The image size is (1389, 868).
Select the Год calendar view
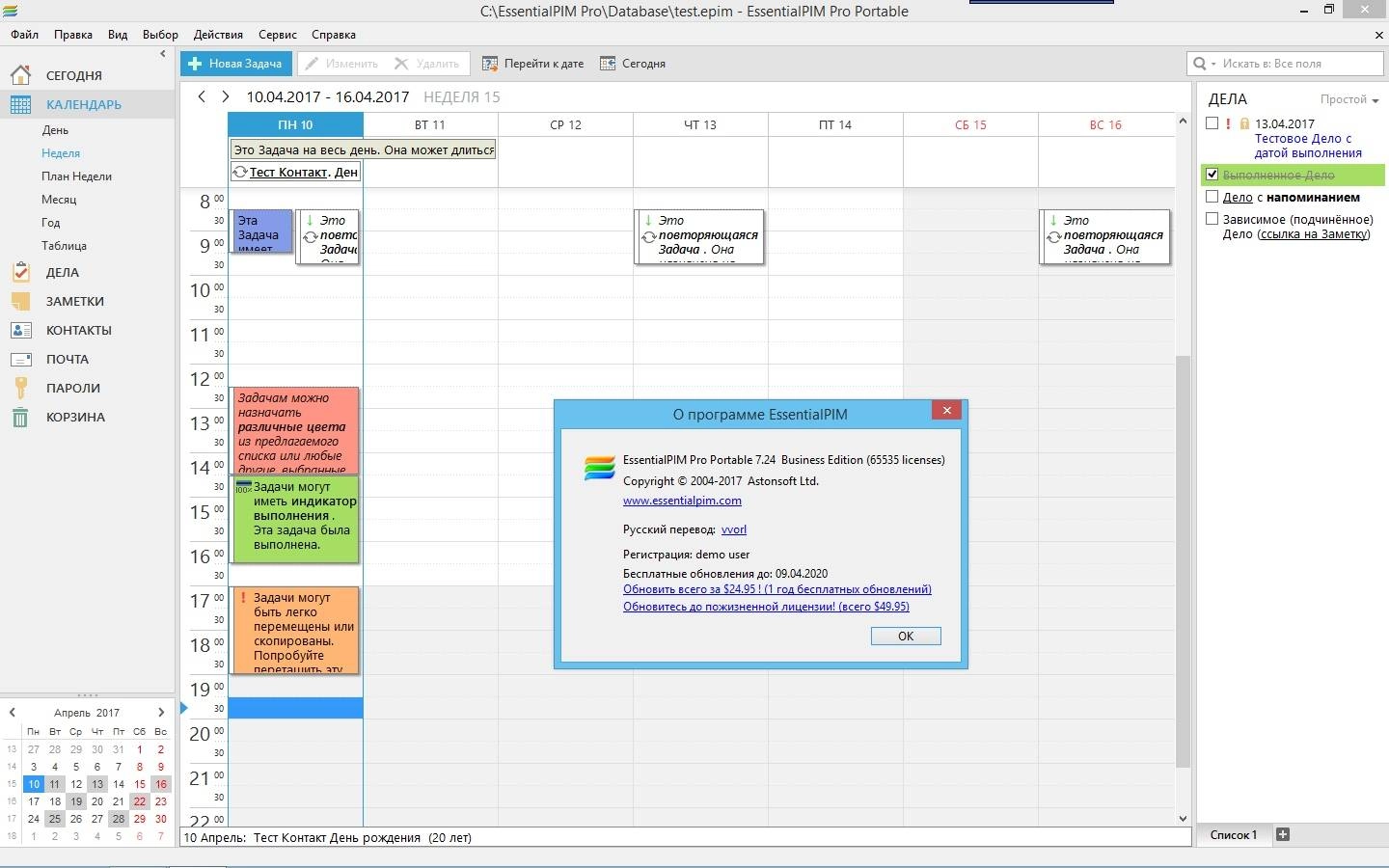pyautogui.click(x=50, y=223)
